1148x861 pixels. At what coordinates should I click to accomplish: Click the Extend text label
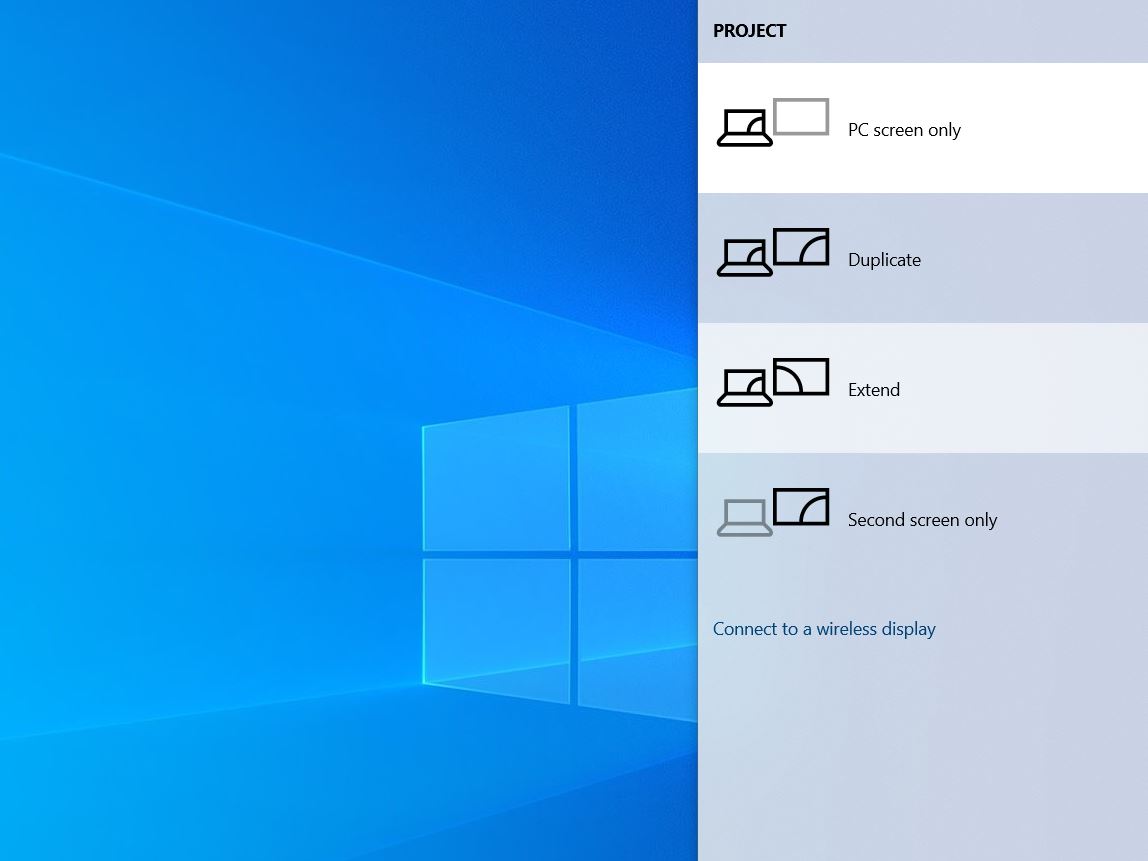click(873, 389)
